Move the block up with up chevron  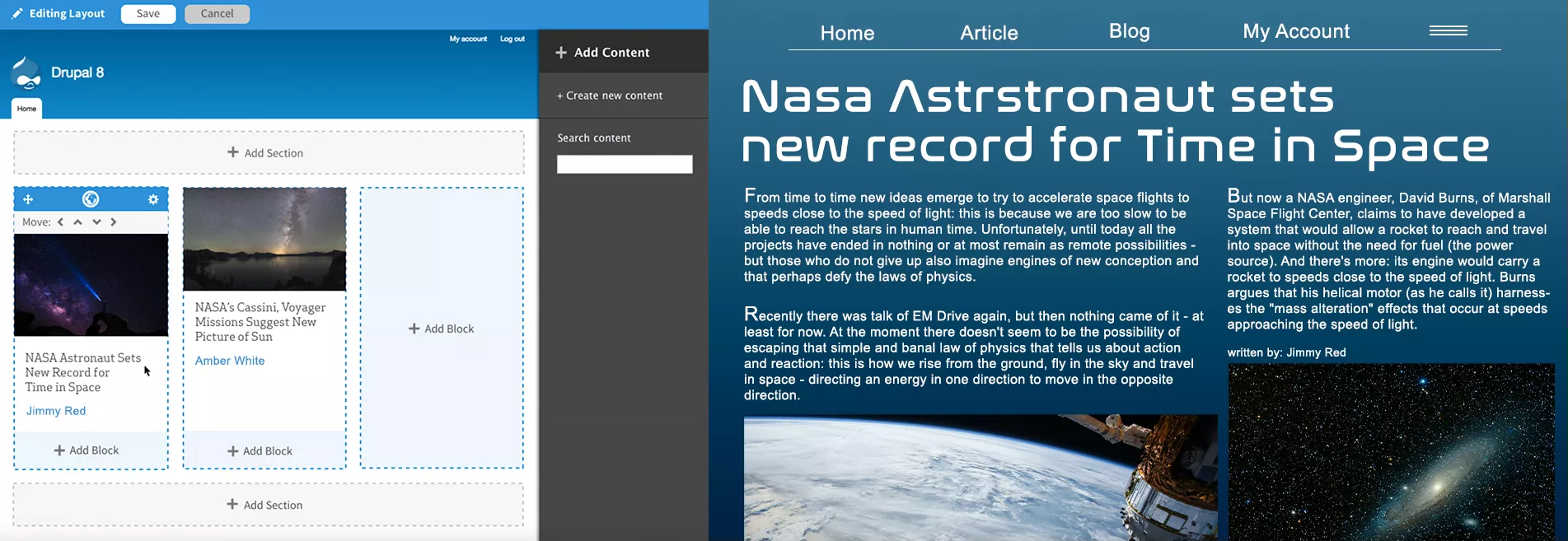click(78, 222)
